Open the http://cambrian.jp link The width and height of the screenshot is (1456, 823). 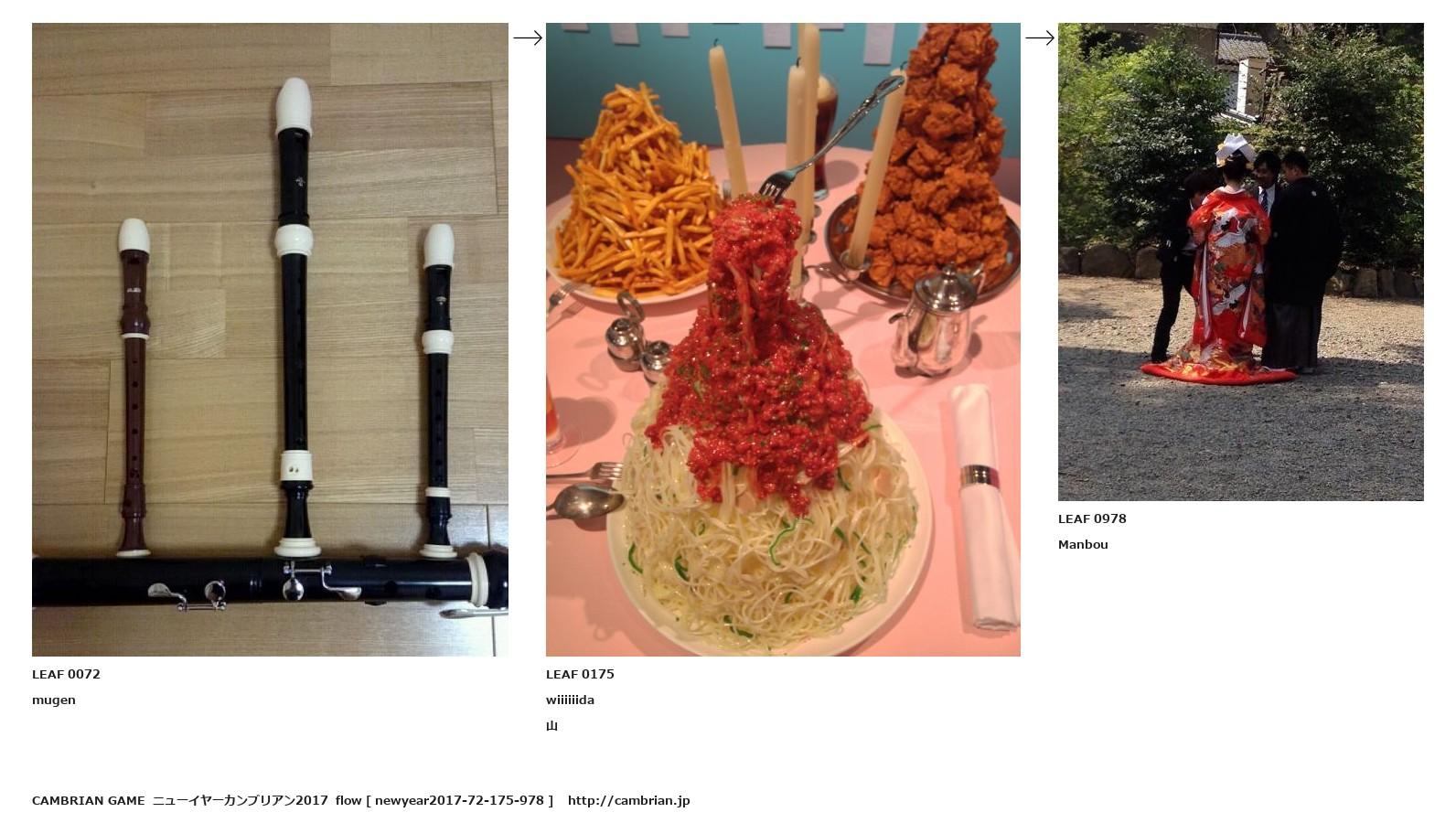[x=628, y=800]
